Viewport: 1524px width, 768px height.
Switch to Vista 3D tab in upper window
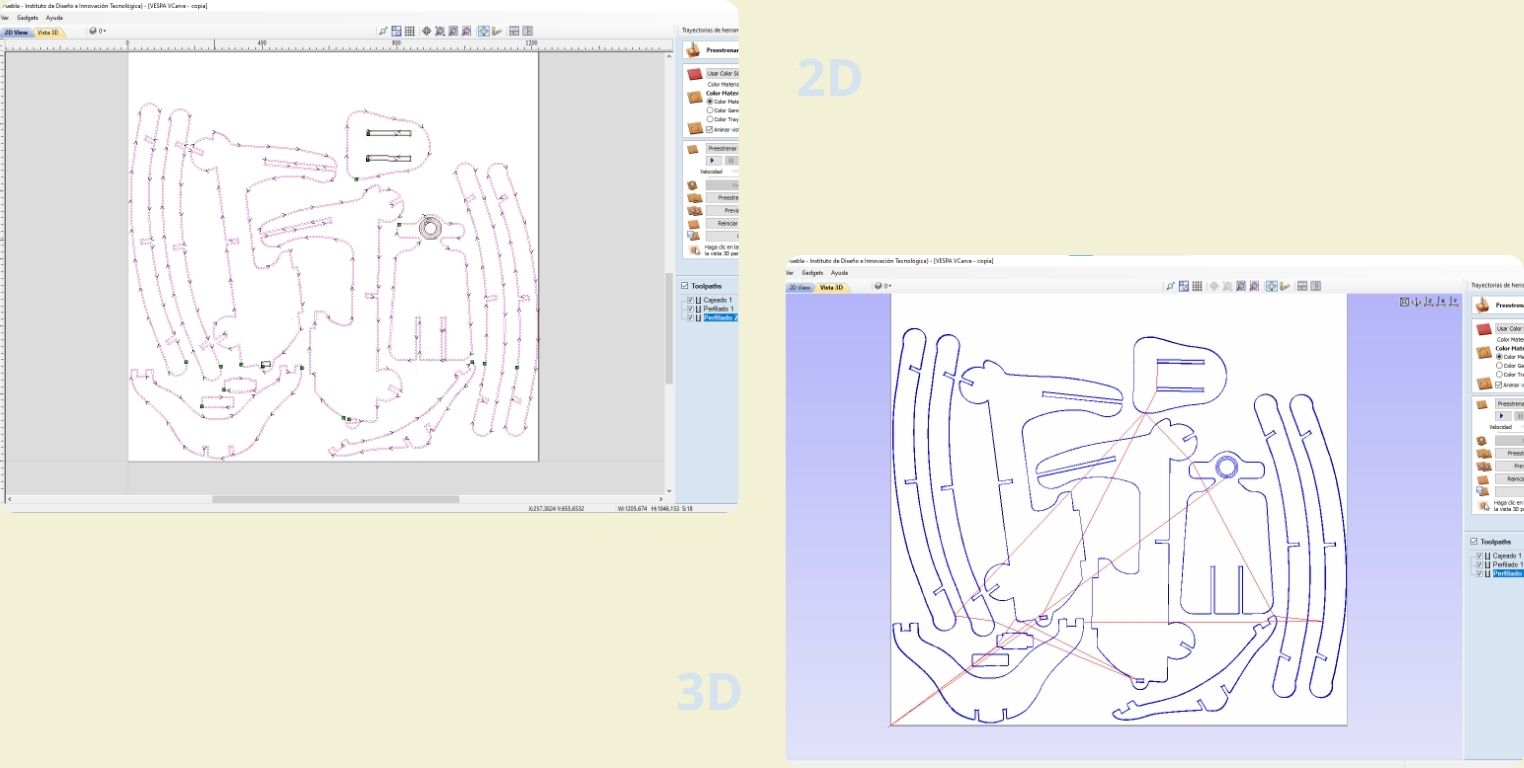click(47, 32)
